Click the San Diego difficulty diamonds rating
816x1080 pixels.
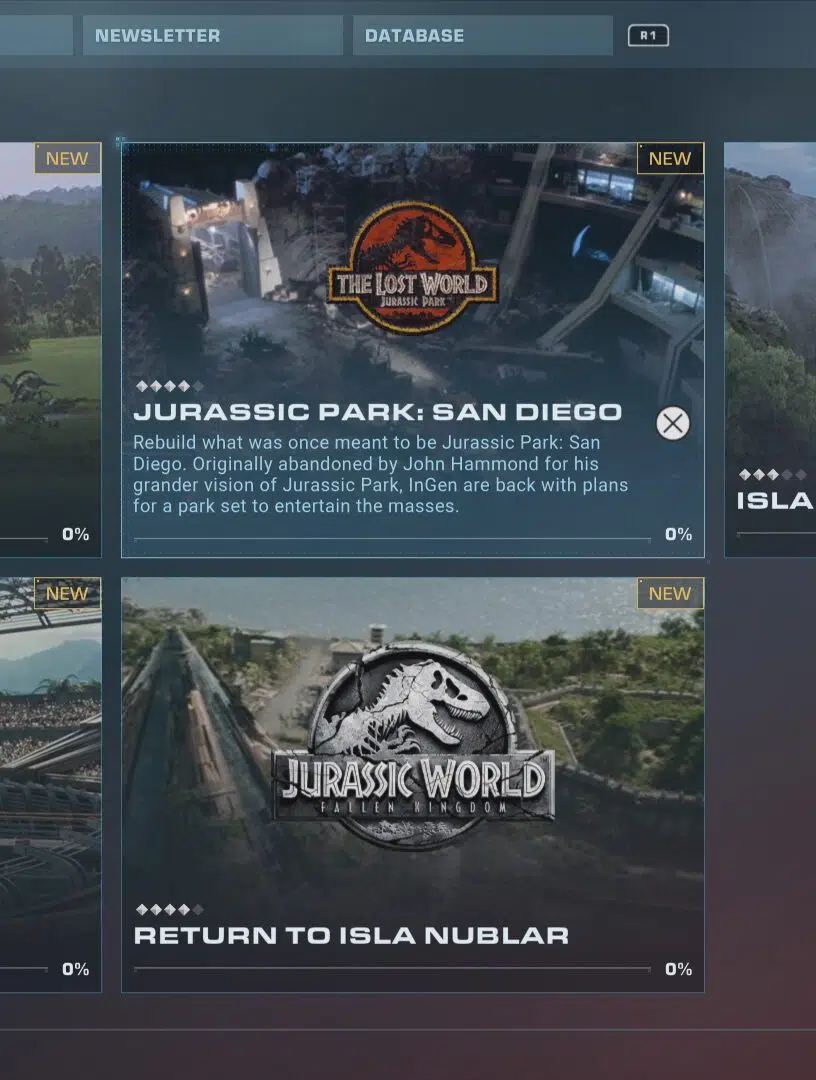point(169,386)
